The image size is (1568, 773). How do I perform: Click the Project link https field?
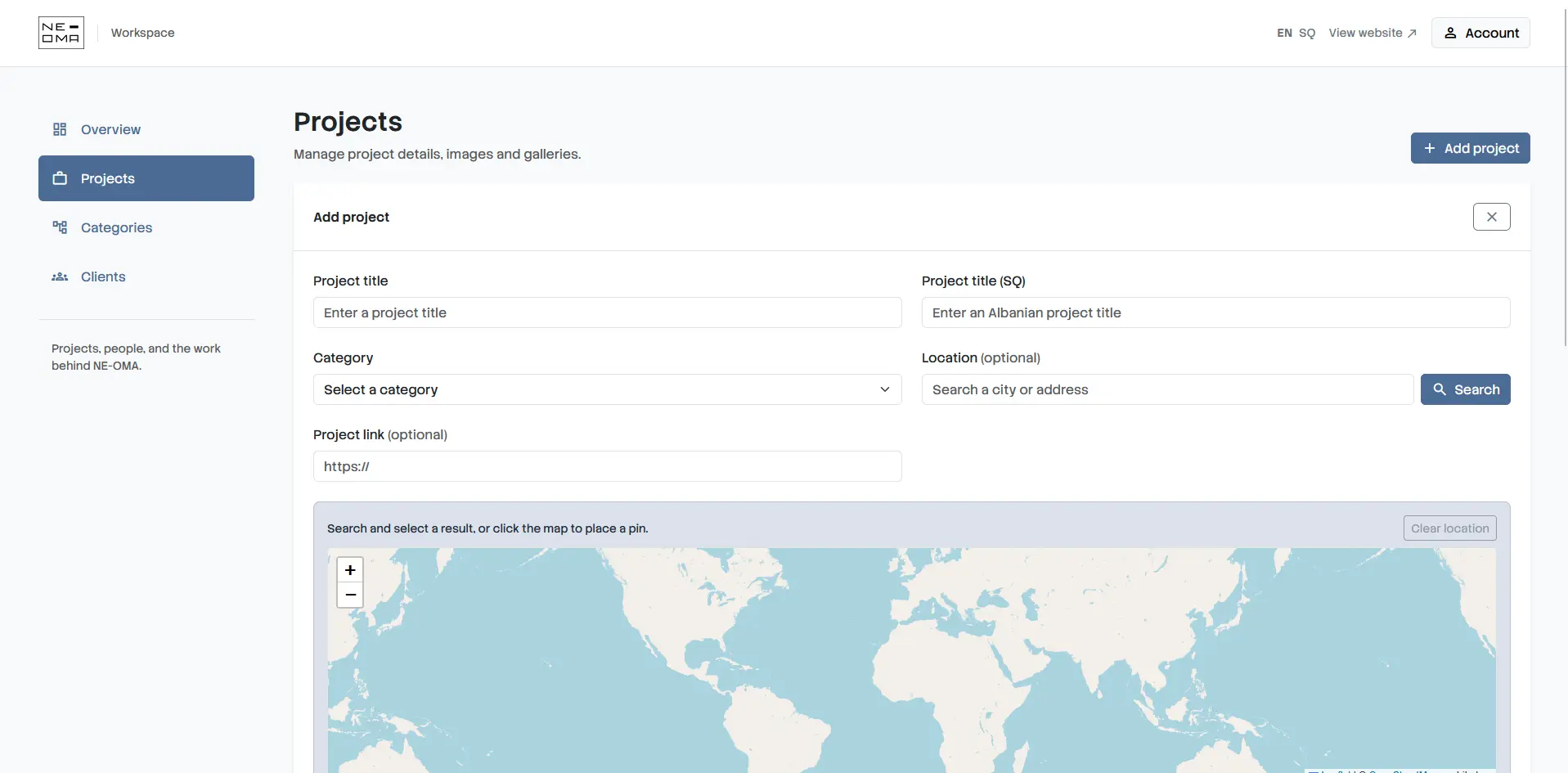click(x=607, y=466)
